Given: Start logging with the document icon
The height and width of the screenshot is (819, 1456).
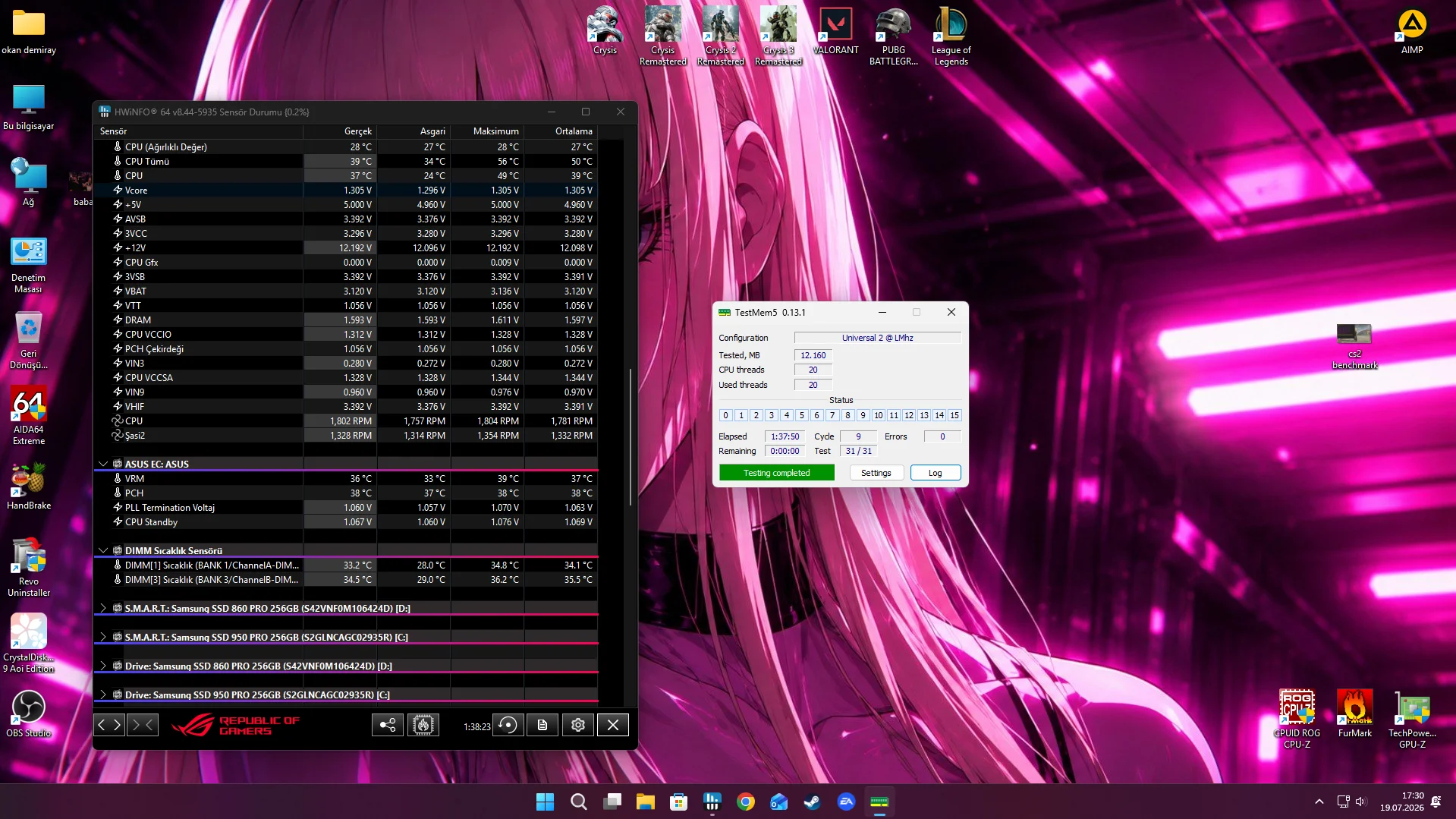Looking at the screenshot, I should (542, 726).
